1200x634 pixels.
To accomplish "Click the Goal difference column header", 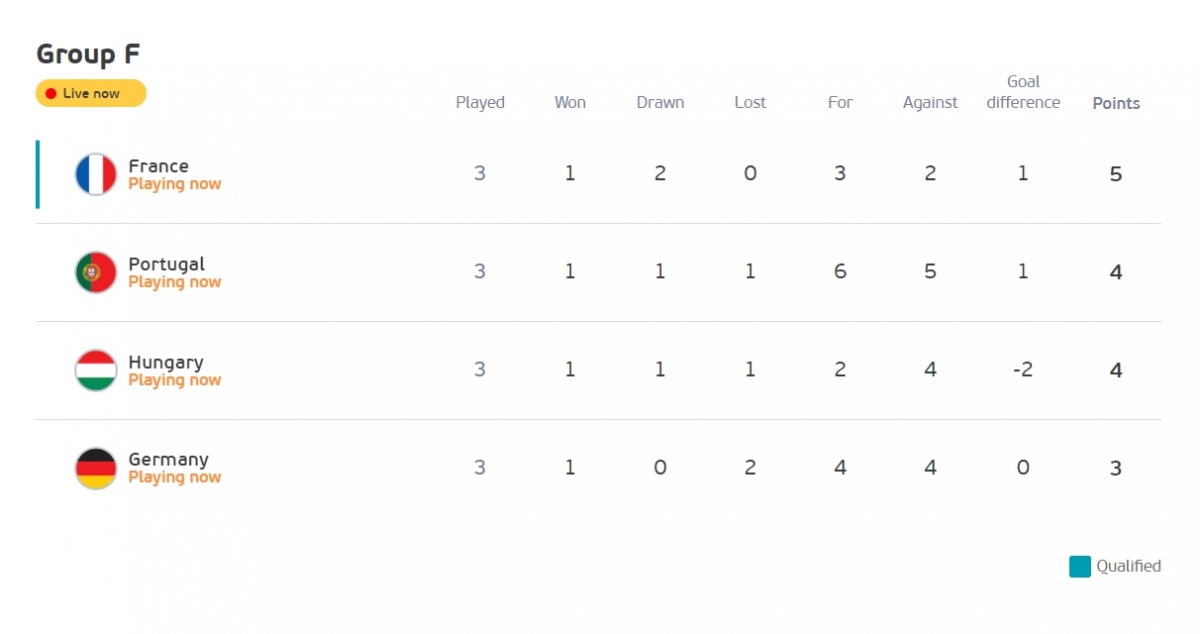I will click(x=1023, y=92).
